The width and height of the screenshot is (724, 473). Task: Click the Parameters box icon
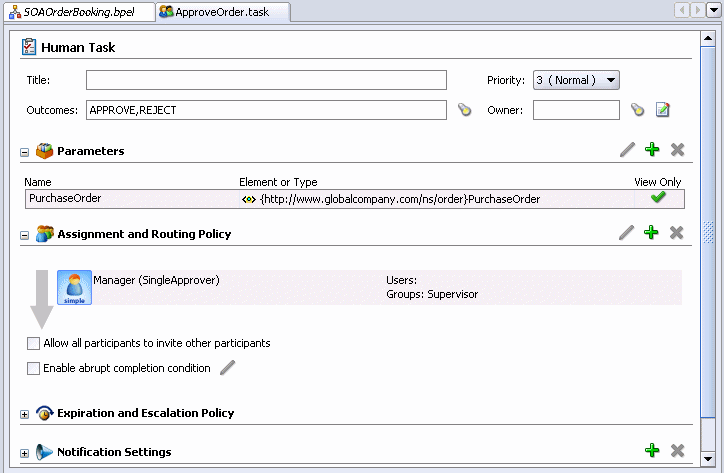click(x=44, y=151)
